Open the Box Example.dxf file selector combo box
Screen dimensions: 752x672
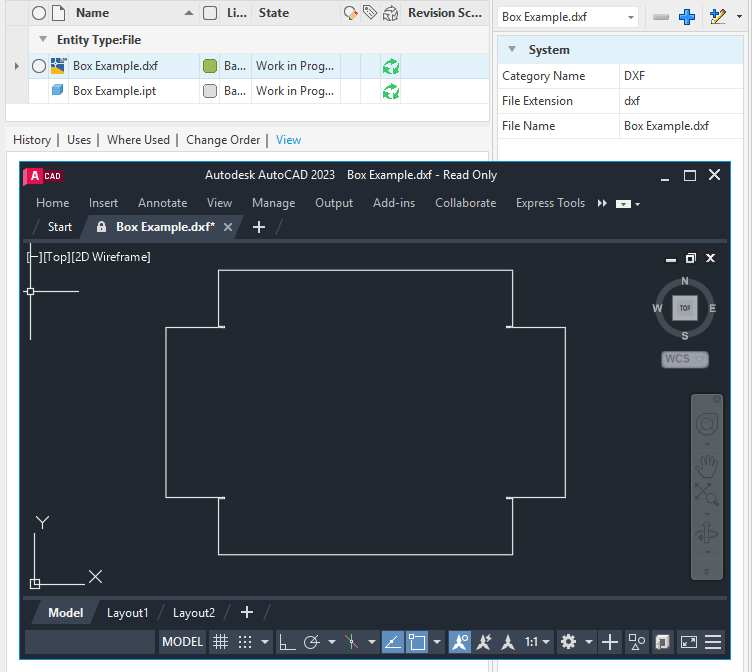click(568, 17)
